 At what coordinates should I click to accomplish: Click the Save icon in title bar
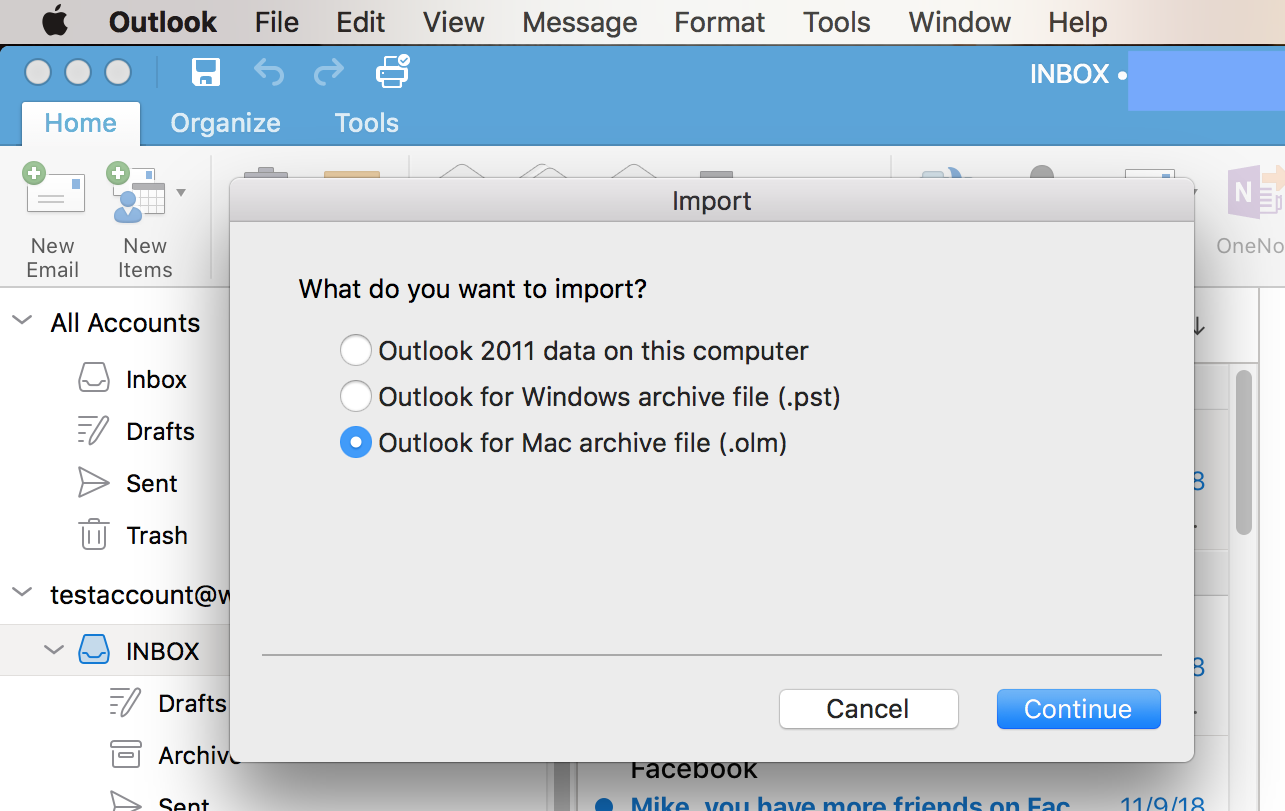[205, 73]
